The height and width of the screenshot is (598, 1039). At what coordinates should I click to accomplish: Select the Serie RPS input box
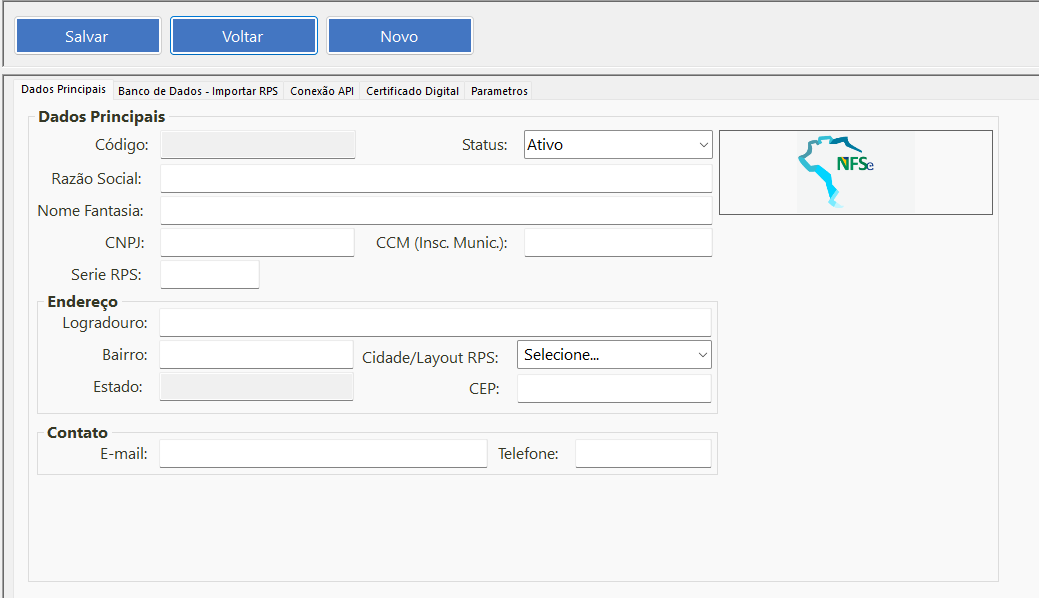(209, 274)
